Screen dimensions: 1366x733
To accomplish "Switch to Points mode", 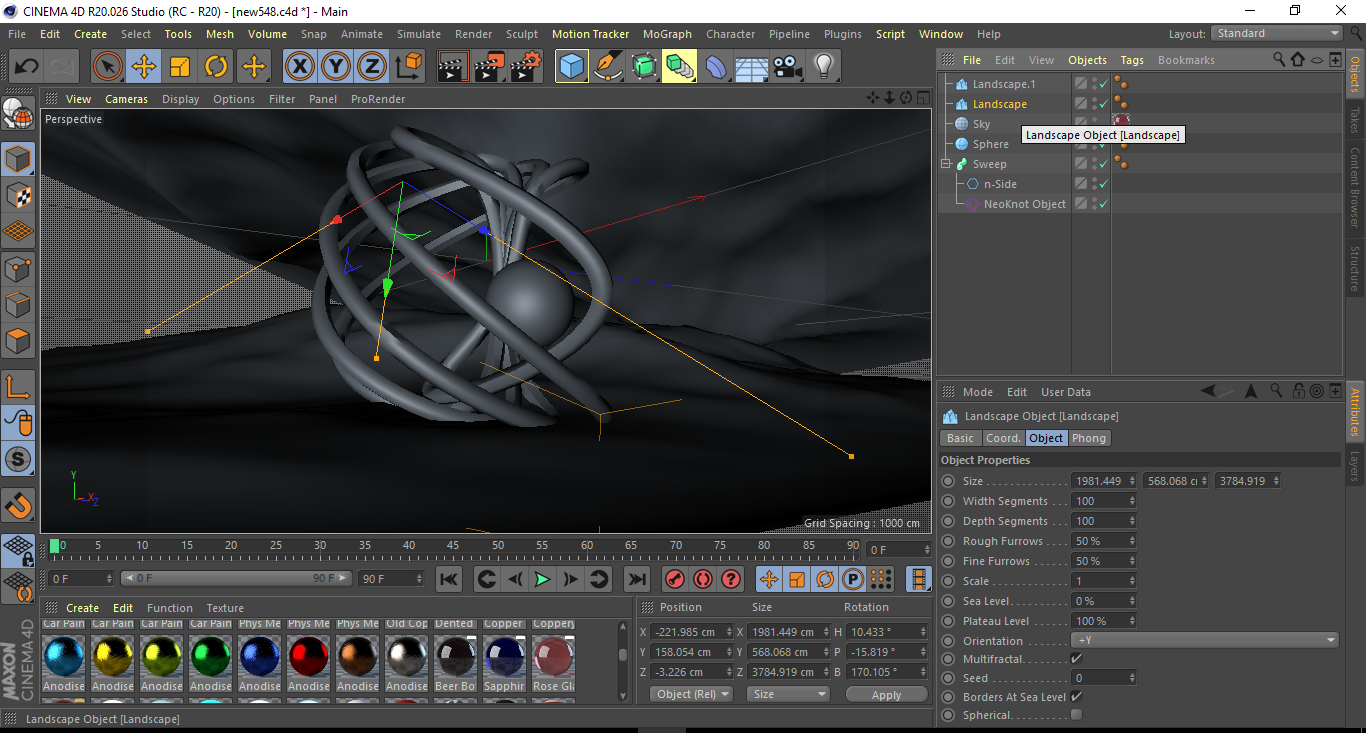I will tap(18, 268).
